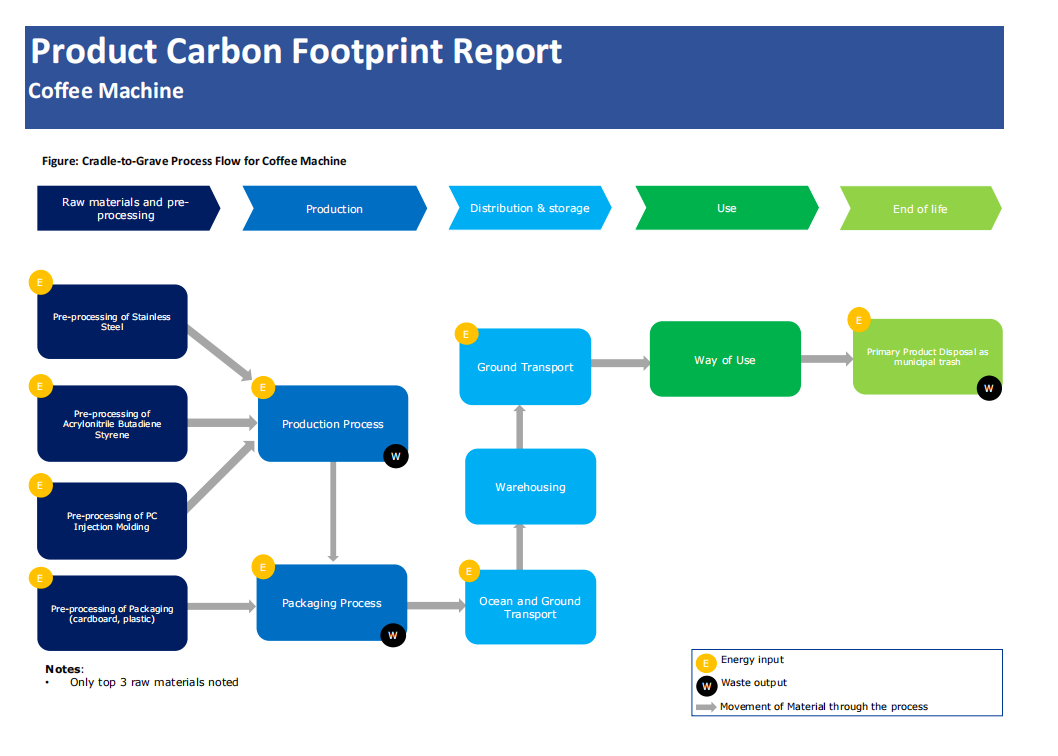Select the energy badge on PC Injection Molding
1058x756 pixels.
tap(41, 486)
